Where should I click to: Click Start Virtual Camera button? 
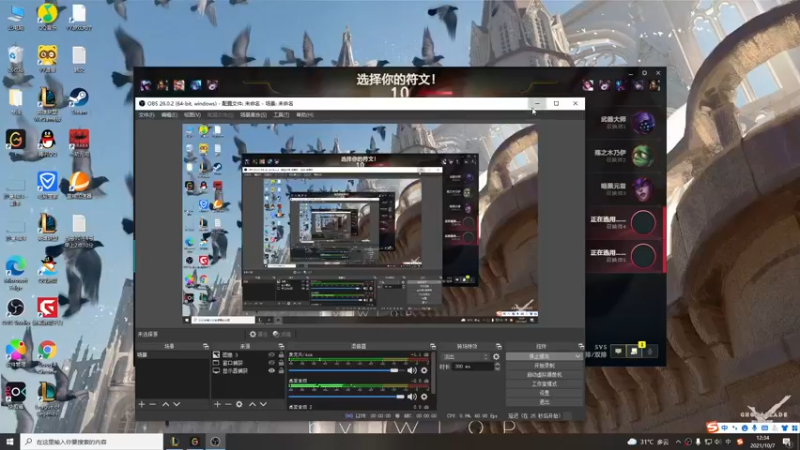(544, 375)
